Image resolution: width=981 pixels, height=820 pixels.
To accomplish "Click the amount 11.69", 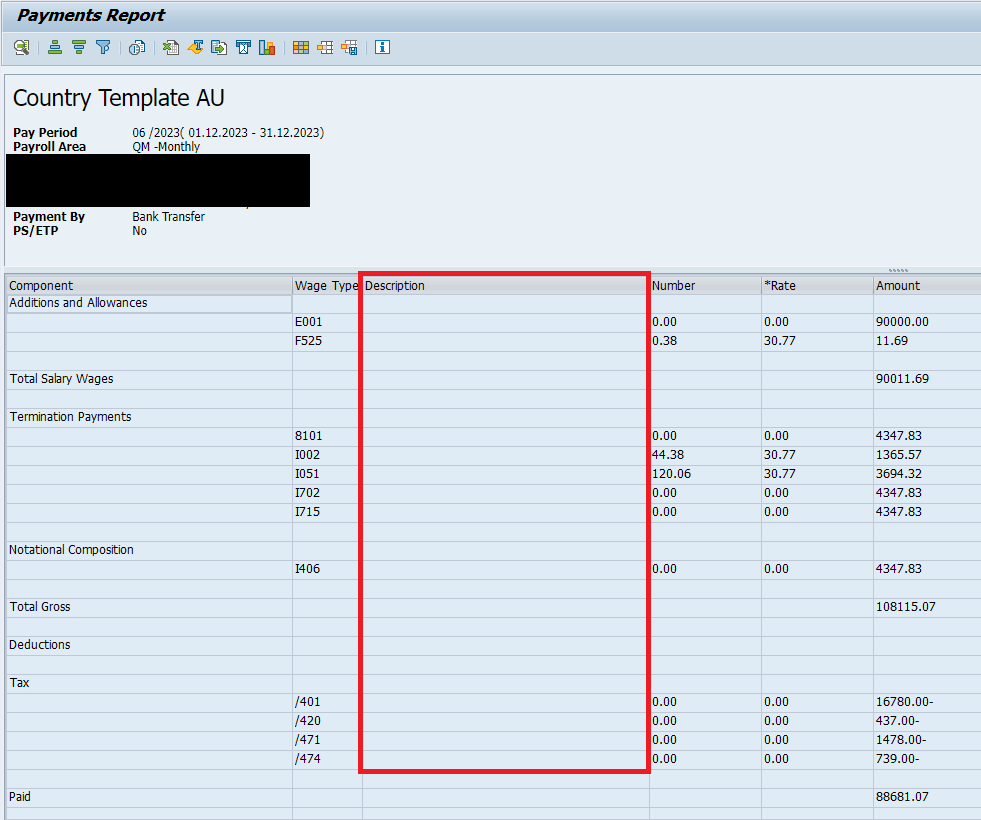I will coord(892,341).
